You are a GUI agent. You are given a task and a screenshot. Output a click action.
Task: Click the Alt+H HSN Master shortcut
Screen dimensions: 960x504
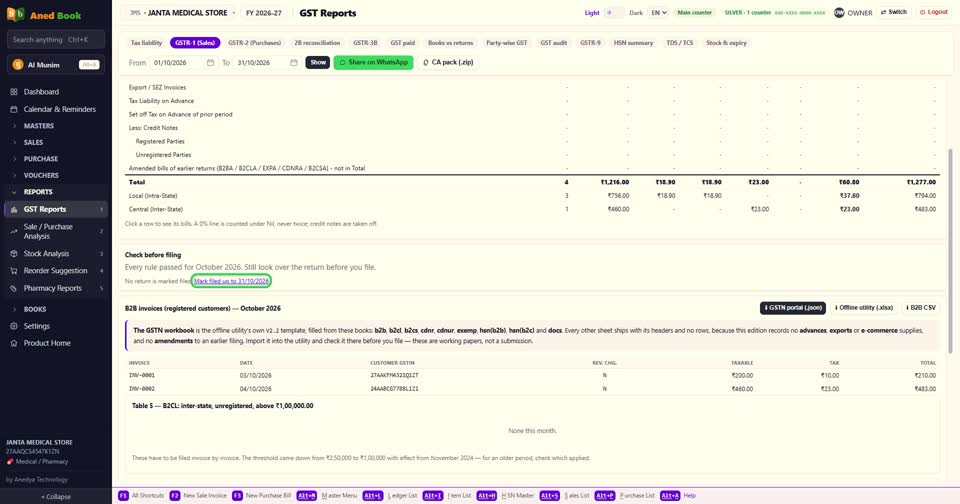pyautogui.click(x=505, y=496)
